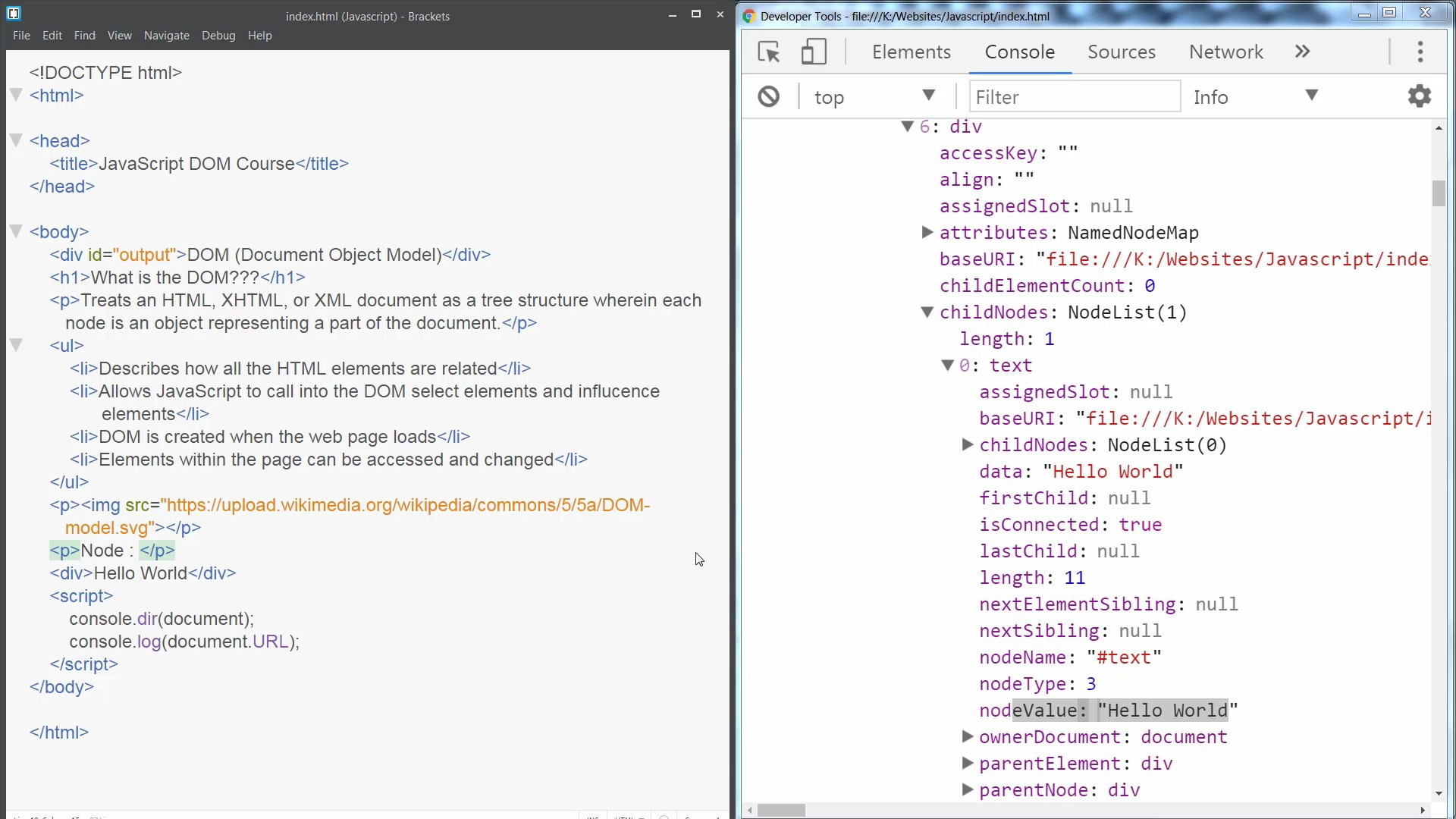Expand the attributes NamedNodeMap entry

927,232
